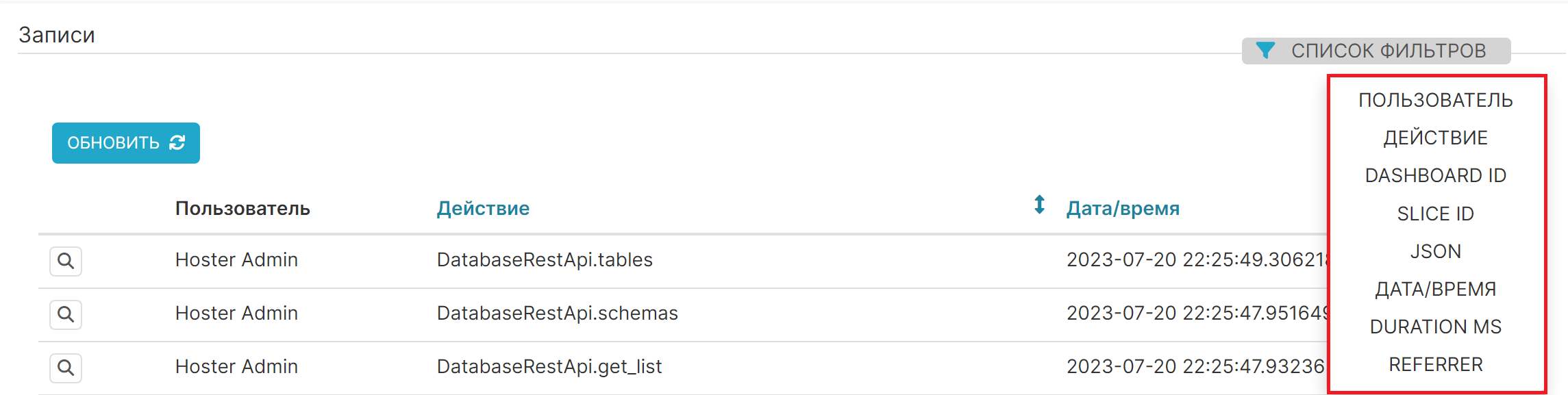Open details magnifier for DatabaseRestApi.get_list row
Viewport: 1568px width, 395px height.
(66, 368)
